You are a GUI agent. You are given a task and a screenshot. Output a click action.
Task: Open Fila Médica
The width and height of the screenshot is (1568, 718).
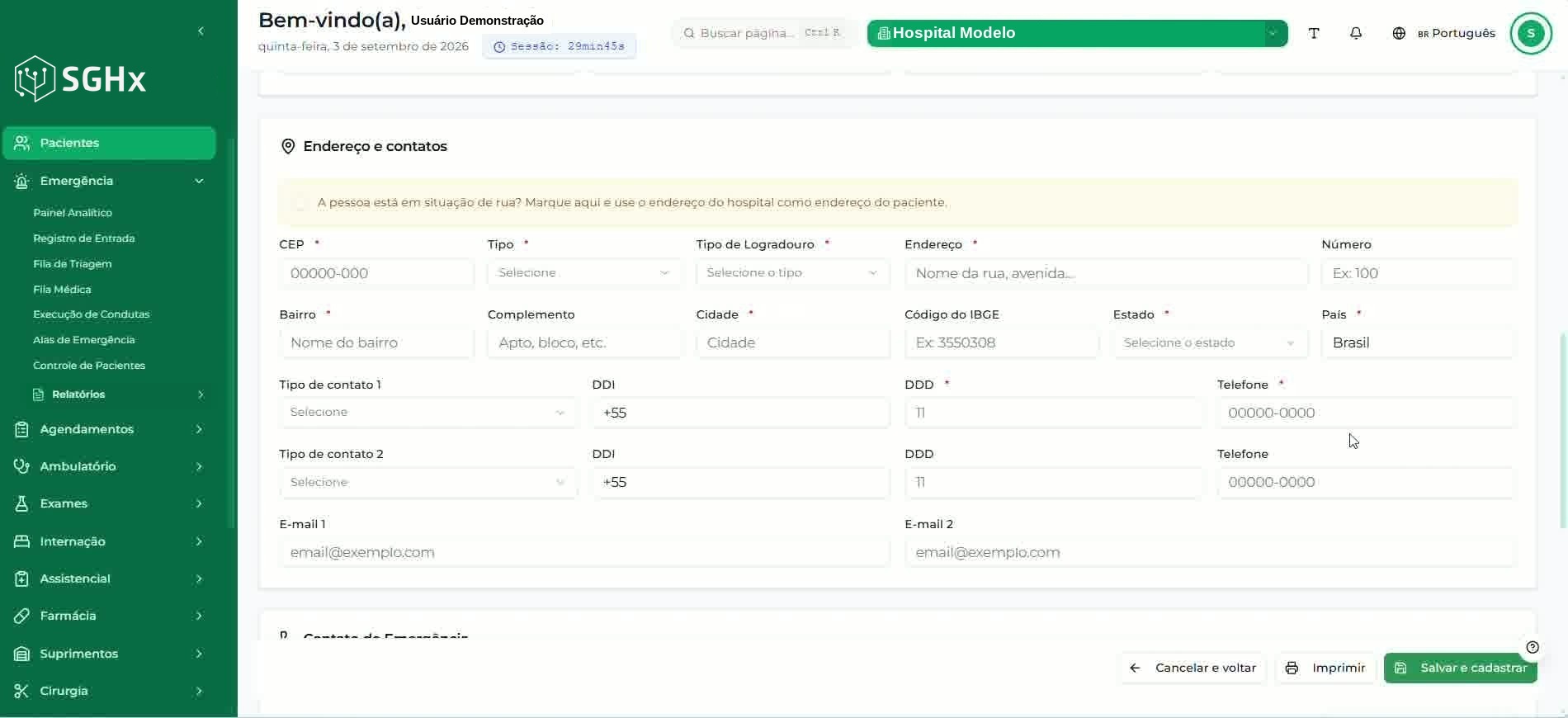62,290
